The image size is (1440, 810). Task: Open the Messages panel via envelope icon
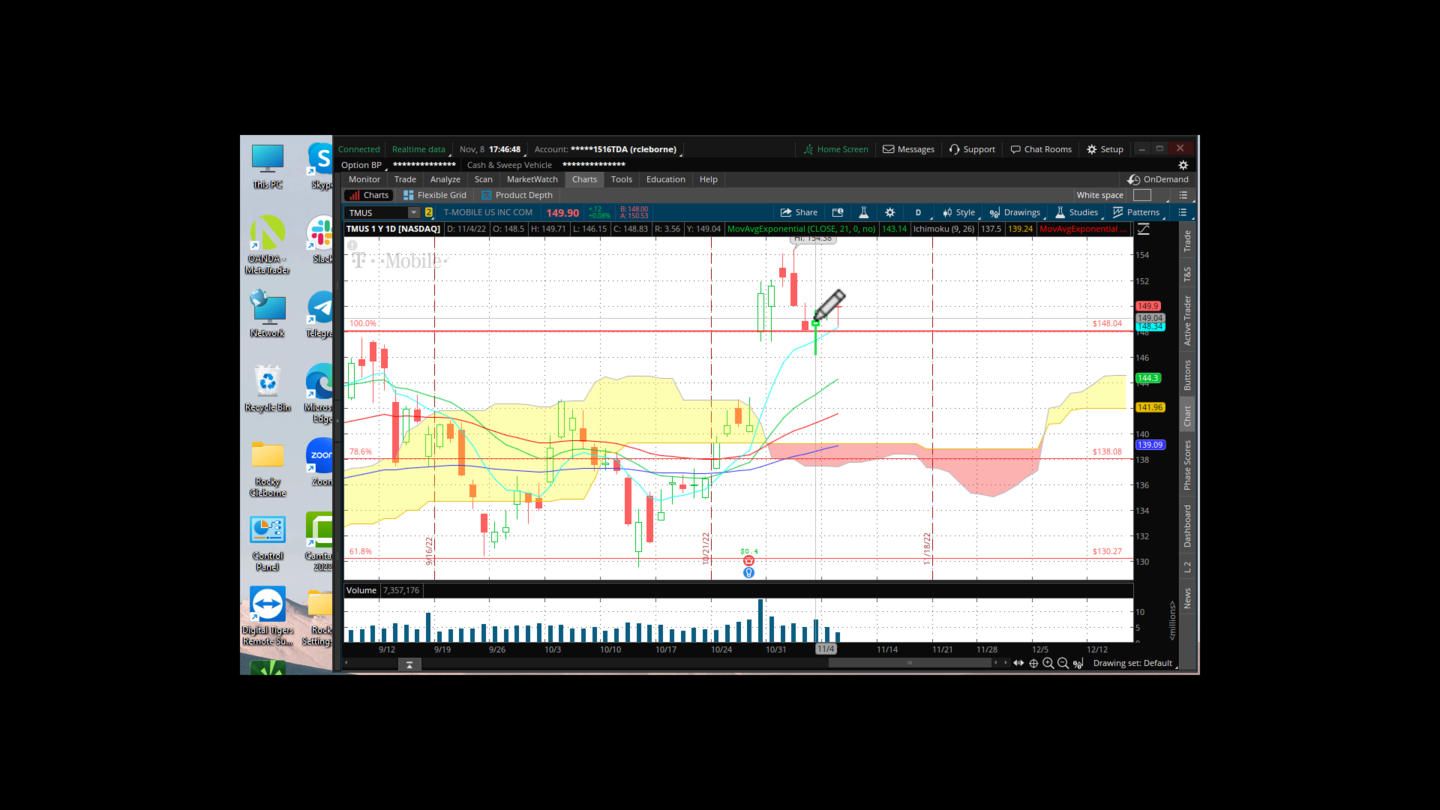click(908, 149)
